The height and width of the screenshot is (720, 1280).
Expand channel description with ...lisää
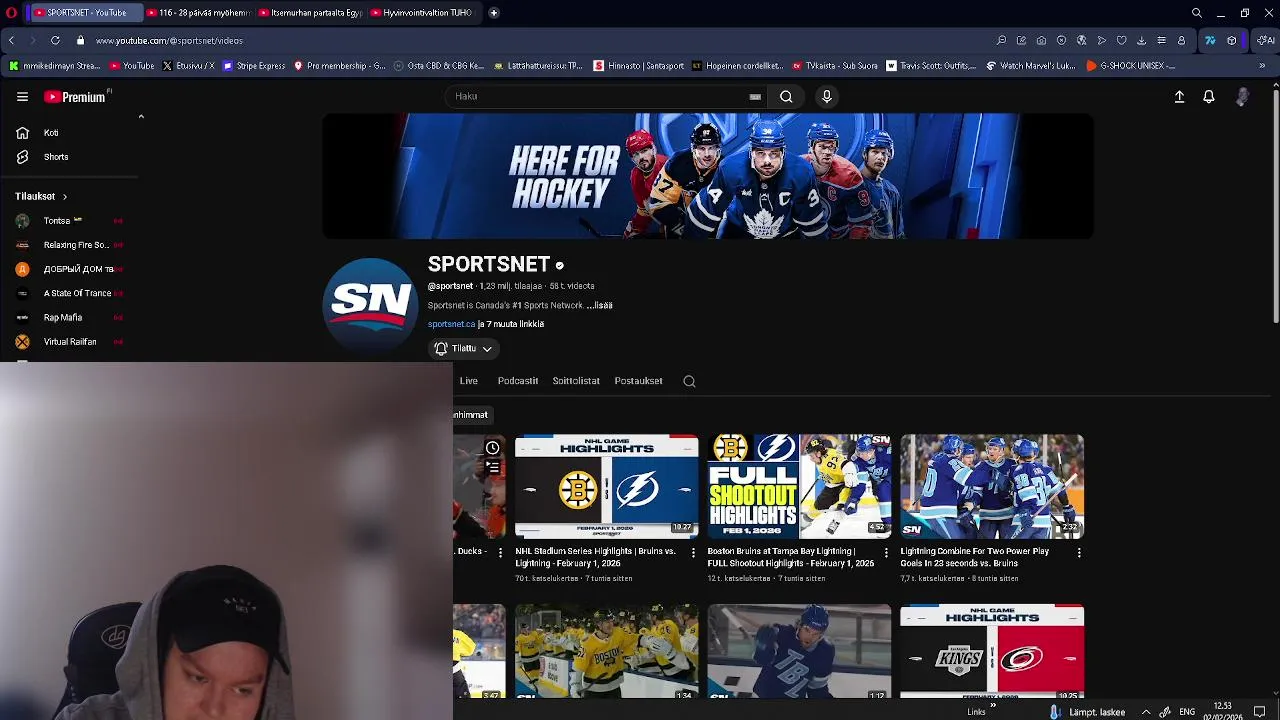(599, 305)
